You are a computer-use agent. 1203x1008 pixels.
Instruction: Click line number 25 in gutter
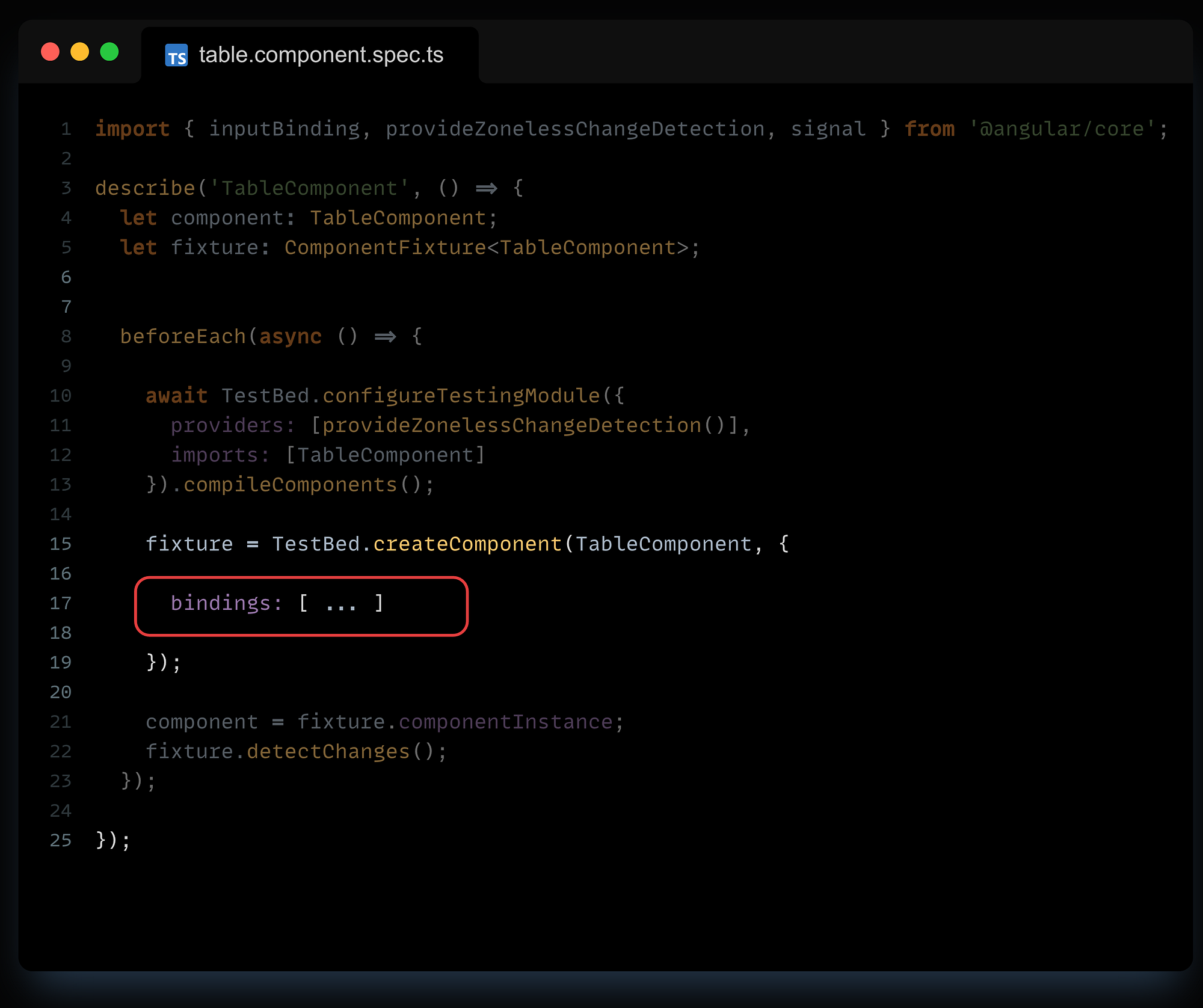(x=60, y=840)
